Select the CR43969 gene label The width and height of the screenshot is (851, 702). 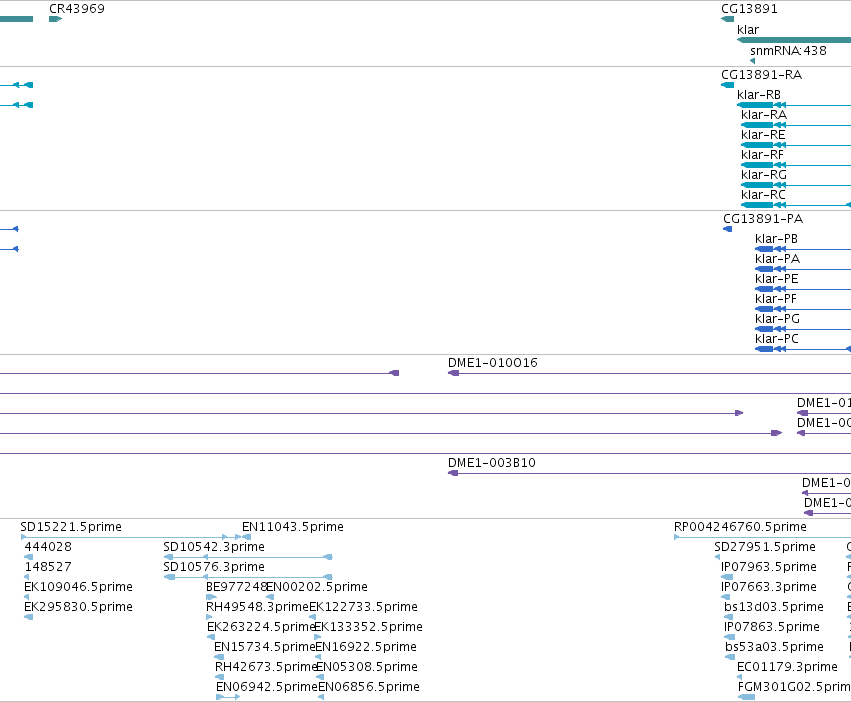pos(77,9)
